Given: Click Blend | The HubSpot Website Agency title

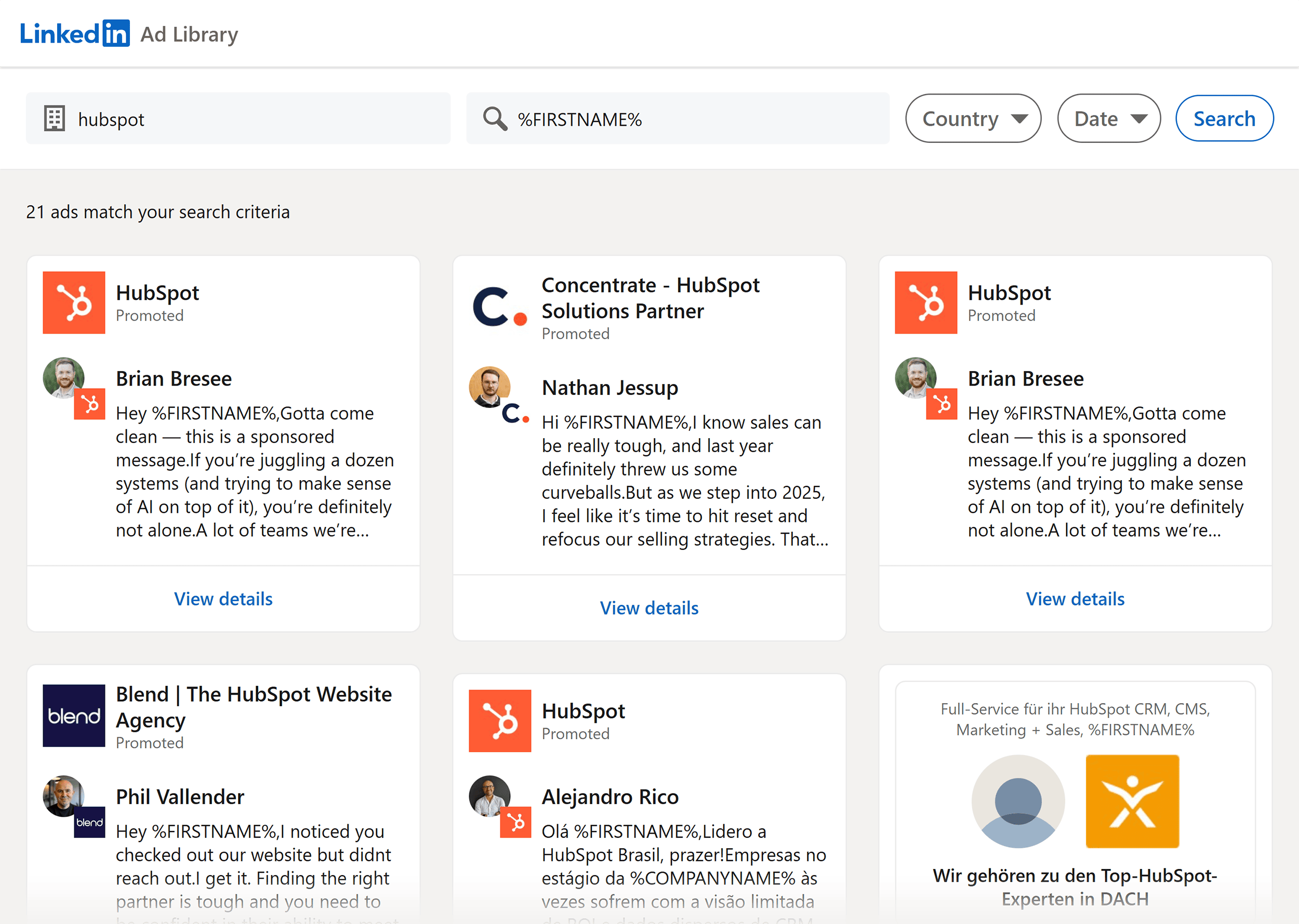Looking at the screenshot, I should tap(254, 707).
